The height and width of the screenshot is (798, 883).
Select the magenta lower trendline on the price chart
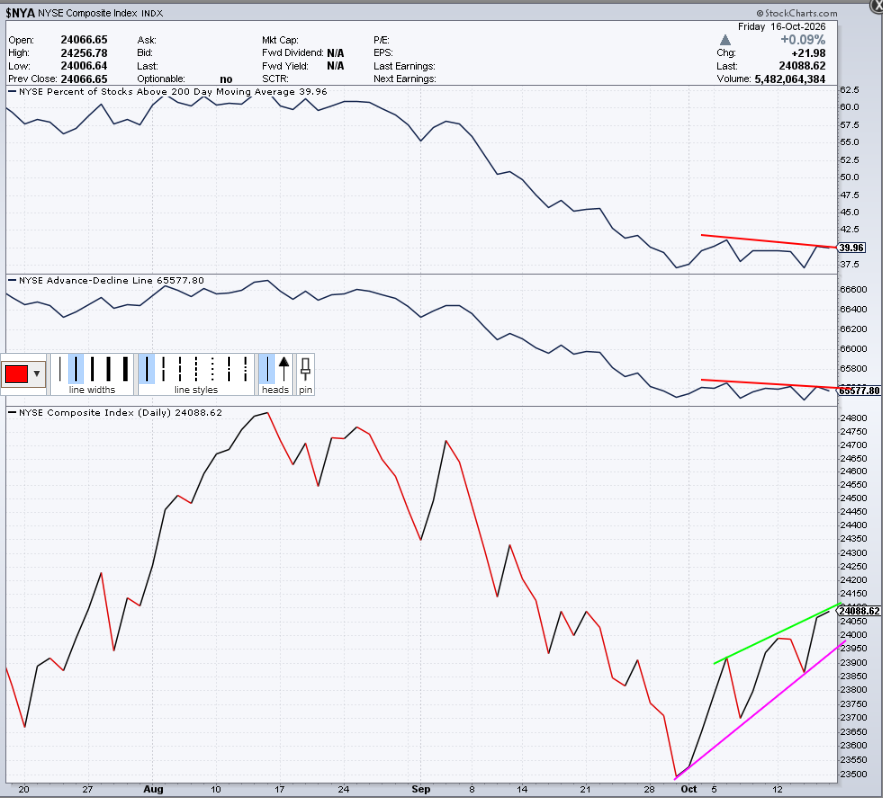pyautogui.click(x=760, y=710)
